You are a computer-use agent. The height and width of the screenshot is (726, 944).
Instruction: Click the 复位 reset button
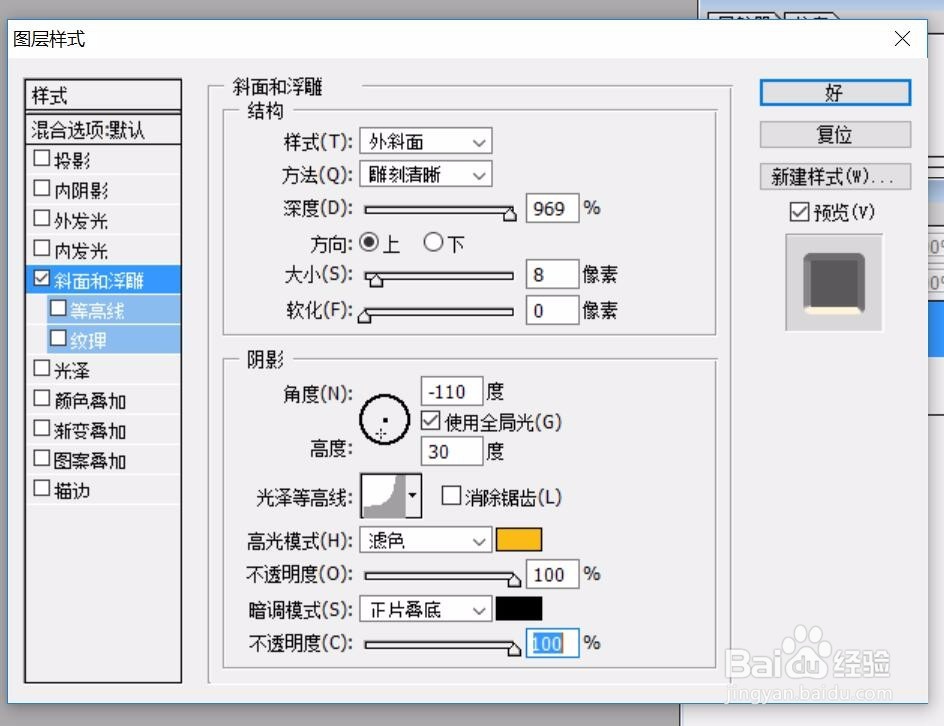[835, 134]
